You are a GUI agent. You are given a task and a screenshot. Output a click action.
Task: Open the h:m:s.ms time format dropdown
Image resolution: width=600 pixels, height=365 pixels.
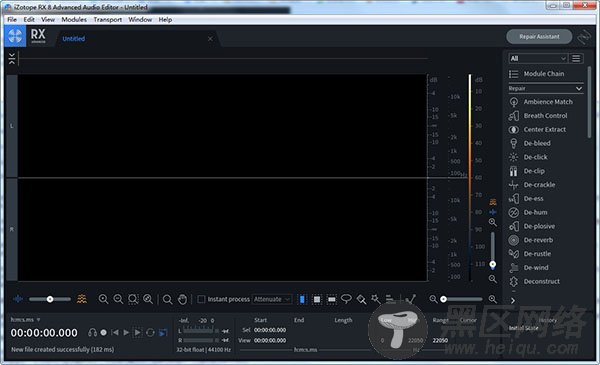(25, 319)
